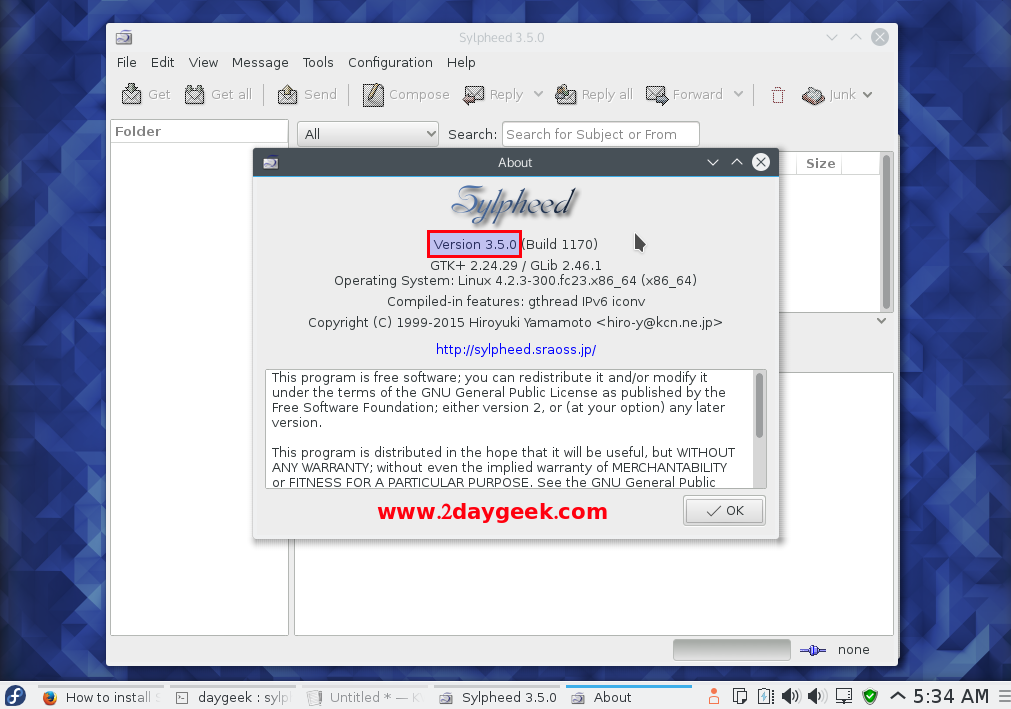This screenshot has height=709, width=1011.
Task: Minimize the About dialog
Action: tap(712, 162)
